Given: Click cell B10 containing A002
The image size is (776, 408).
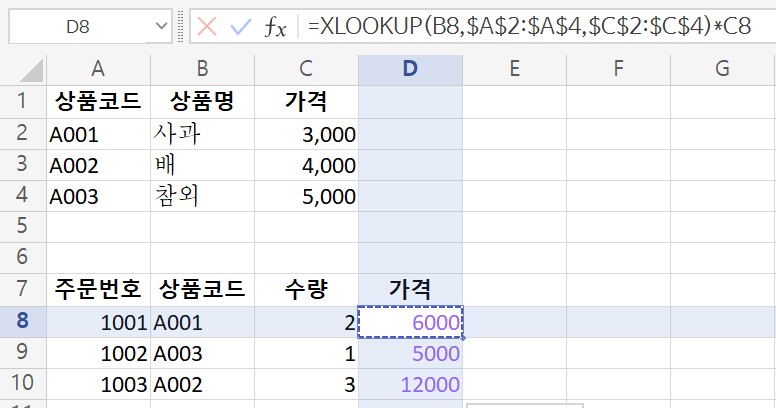Looking at the screenshot, I should (202, 384).
